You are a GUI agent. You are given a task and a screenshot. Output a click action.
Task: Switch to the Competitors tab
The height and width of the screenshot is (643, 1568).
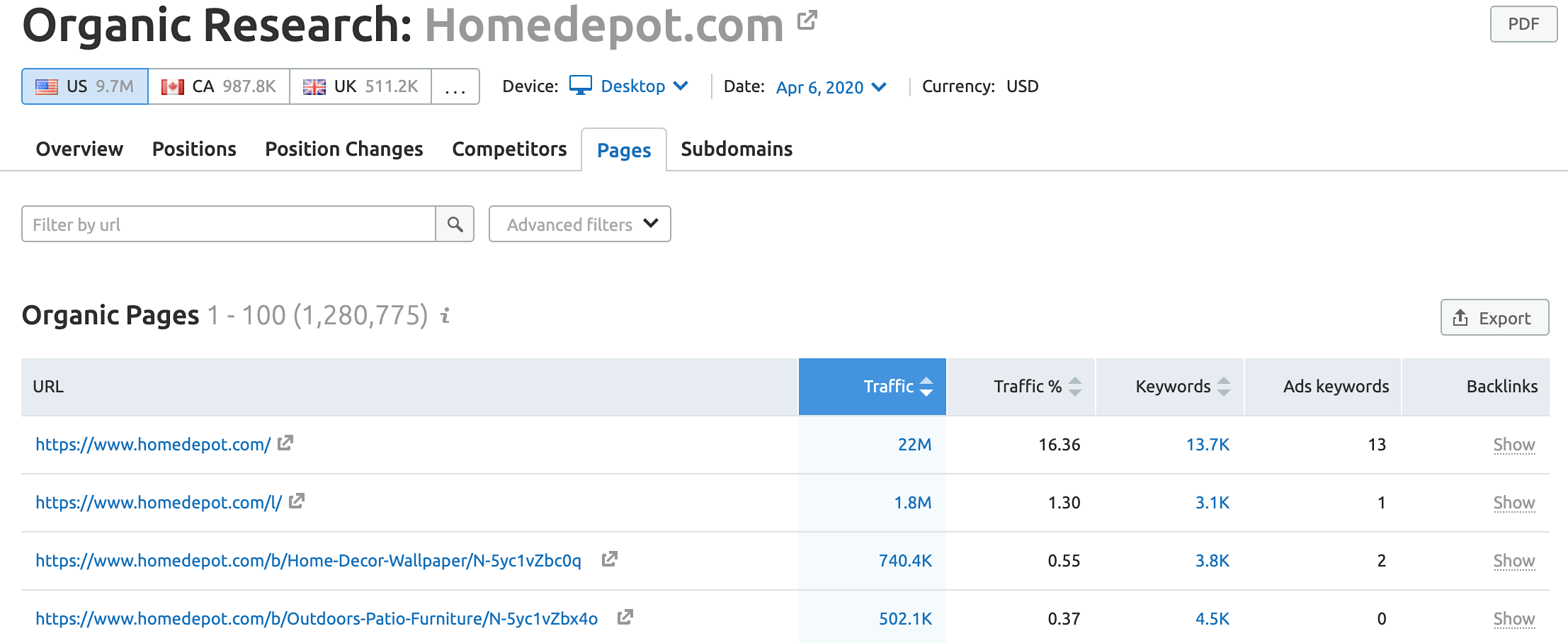click(x=509, y=149)
